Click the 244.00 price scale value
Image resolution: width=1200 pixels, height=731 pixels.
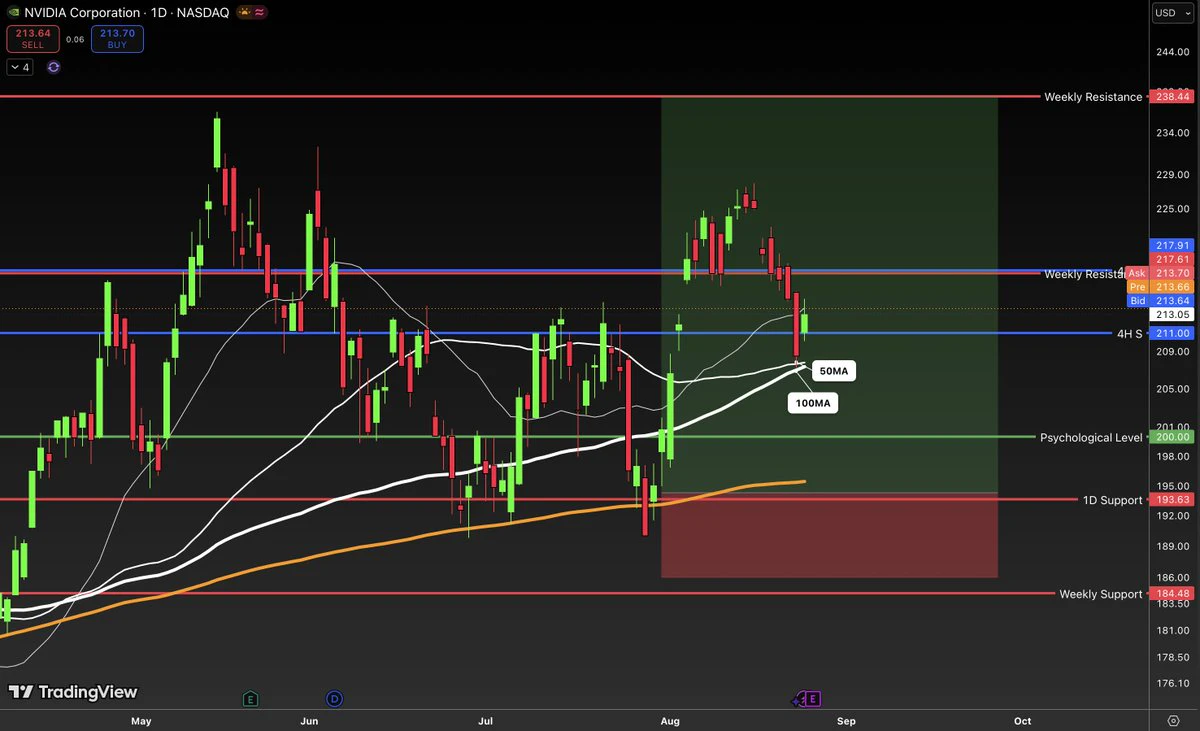point(1171,52)
